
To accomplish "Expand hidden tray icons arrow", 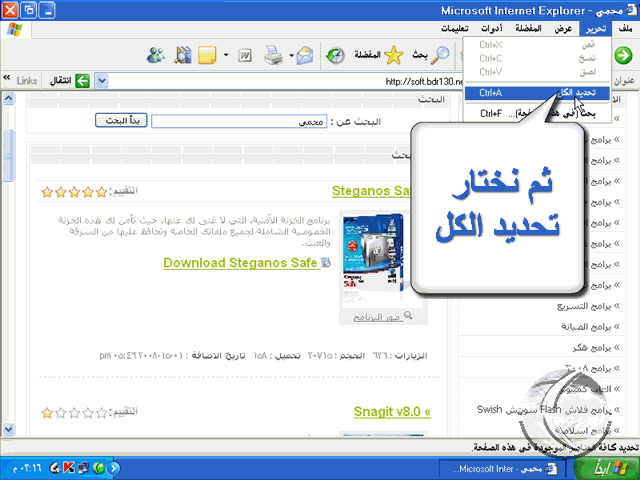I will 115,468.
